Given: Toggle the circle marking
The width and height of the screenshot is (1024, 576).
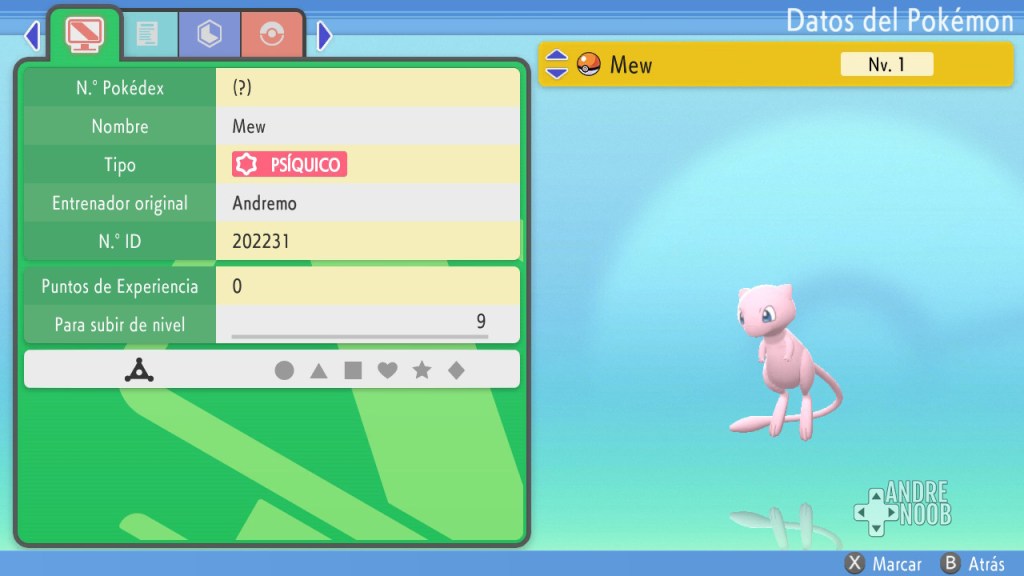Looking at the screenshot, I should [x=285, y=371].
